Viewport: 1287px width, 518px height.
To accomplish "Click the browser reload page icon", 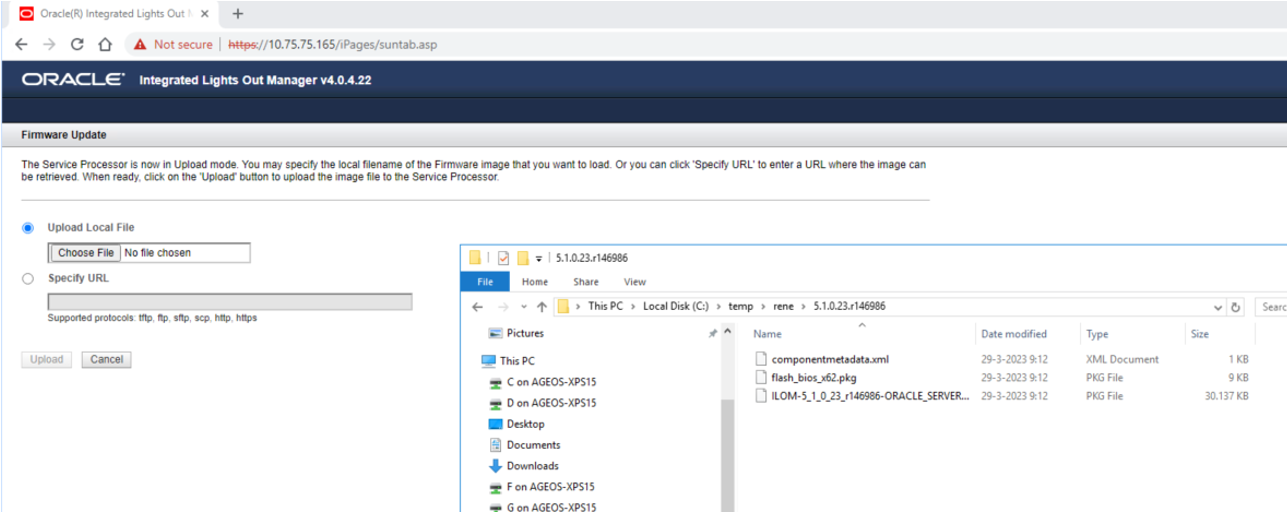I will [77, 44].
